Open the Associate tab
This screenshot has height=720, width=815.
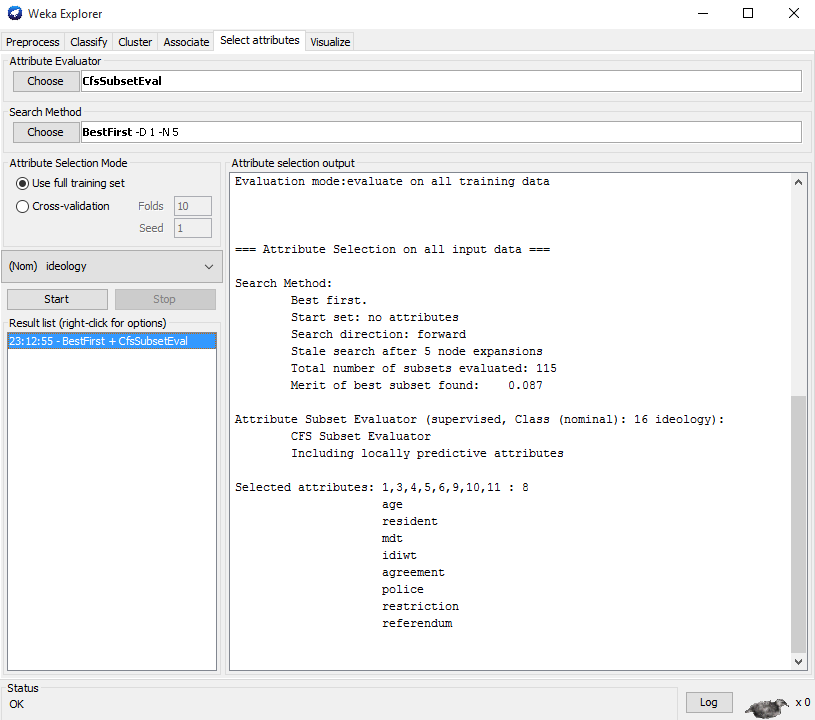click(x=186, y=42)
